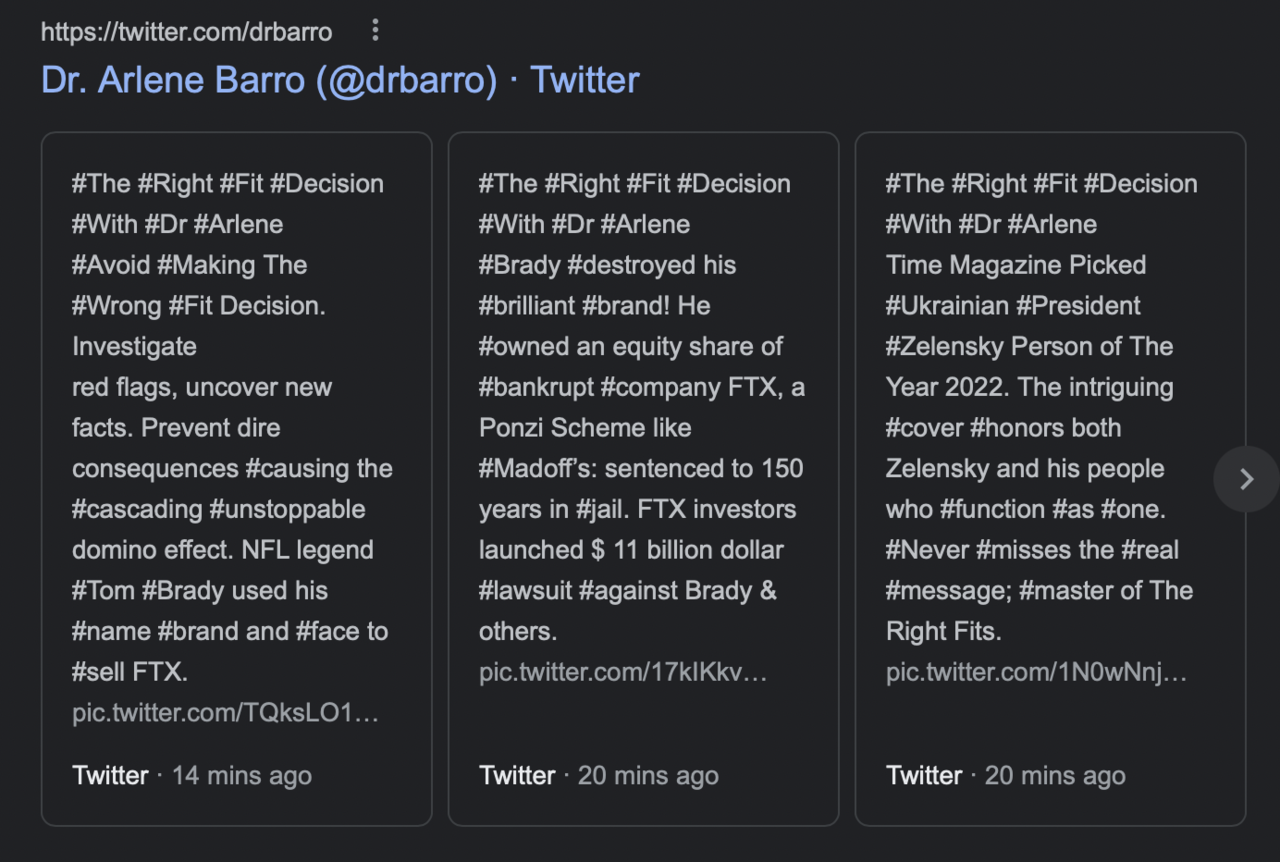The width and height of the screenshot is (1280, 862).
Task: Select the tweet card about Tom Brady selling FTX
Action: coord(236,479)
